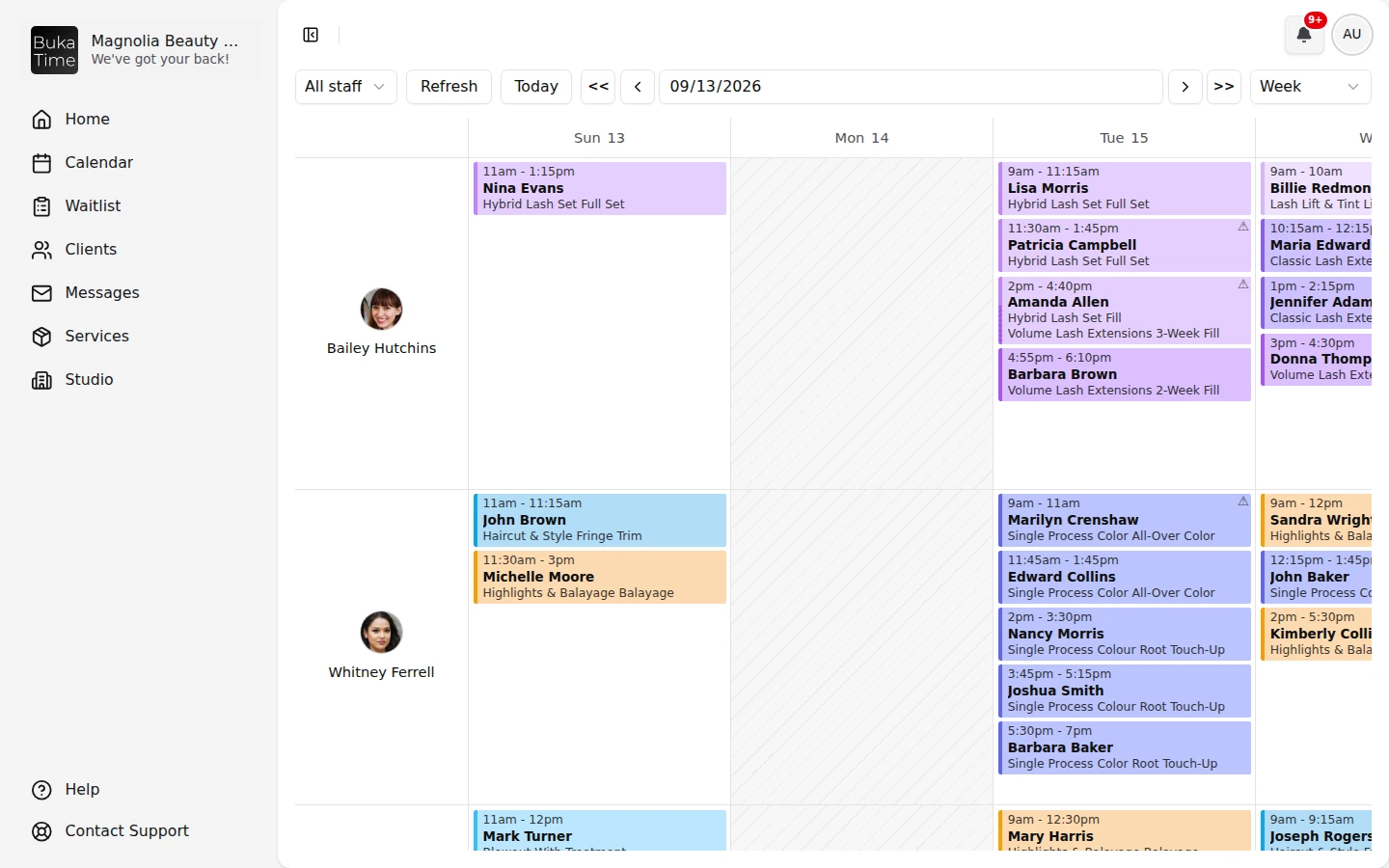Open Joshua Smith Root Touch-Up appointment

(x=1125, y=691)
